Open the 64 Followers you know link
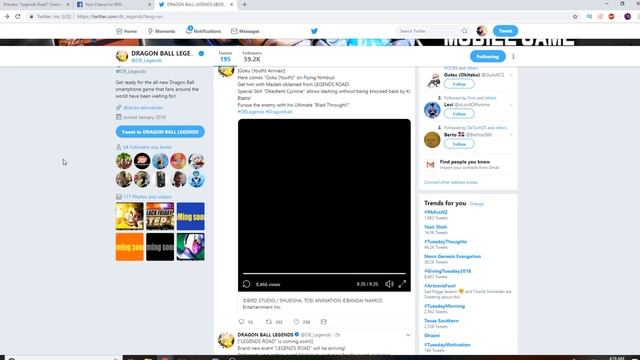Image resolution: width=640 pixels, height=360 pixels. 147,147
